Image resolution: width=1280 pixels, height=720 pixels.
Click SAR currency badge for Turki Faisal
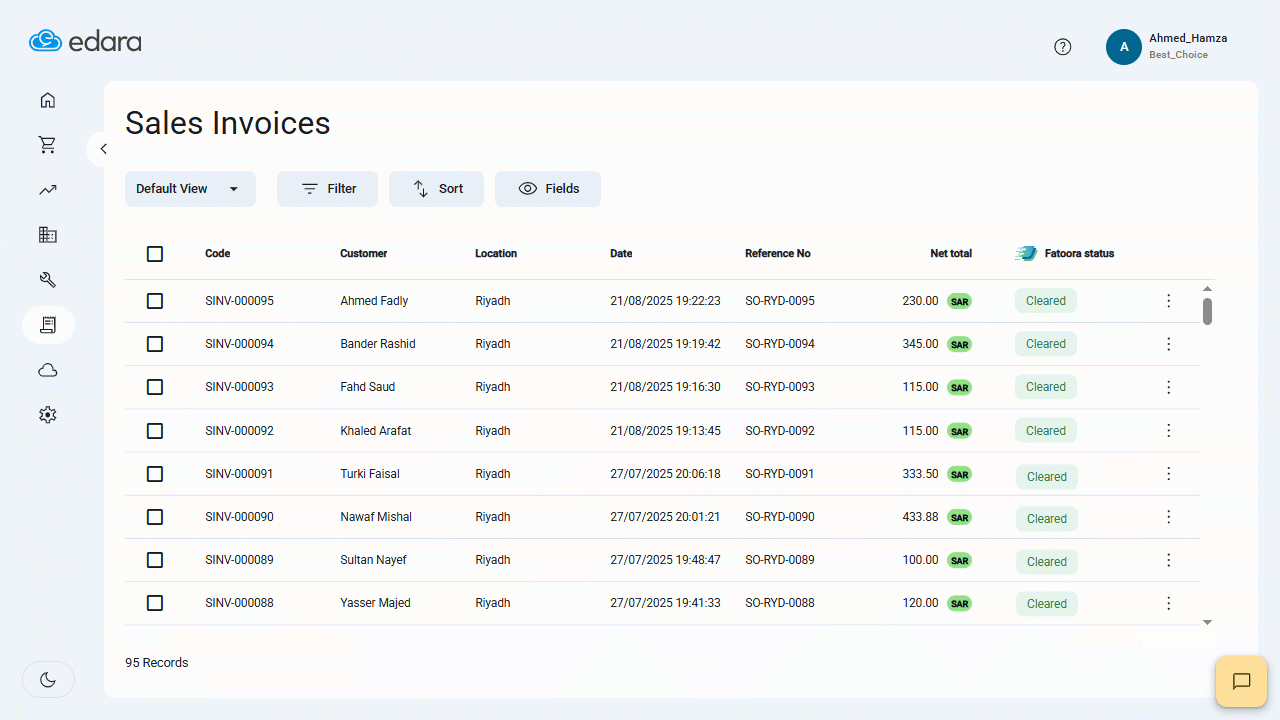click(959, 474)
